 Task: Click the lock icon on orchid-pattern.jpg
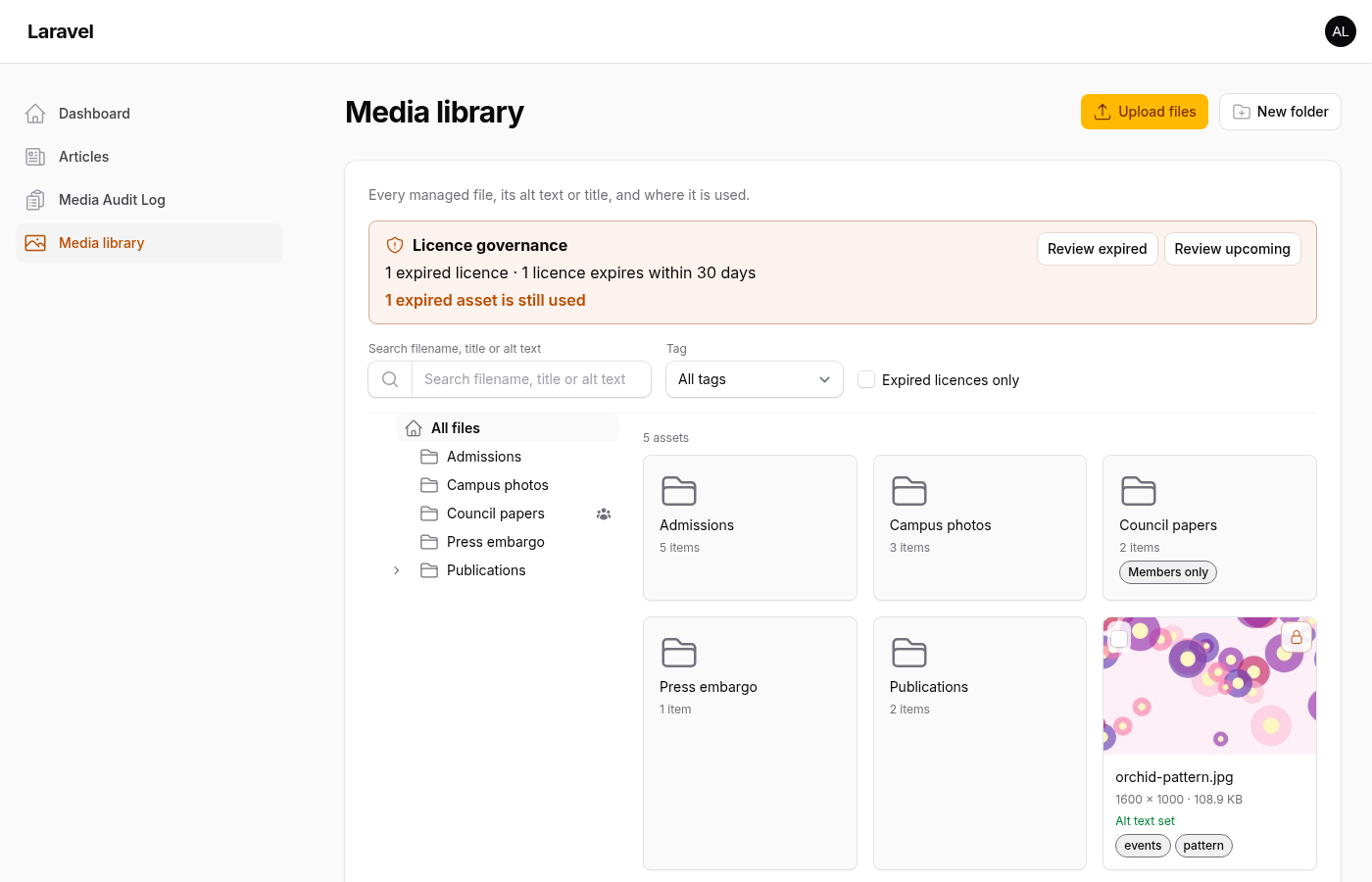coord(1297,637)
